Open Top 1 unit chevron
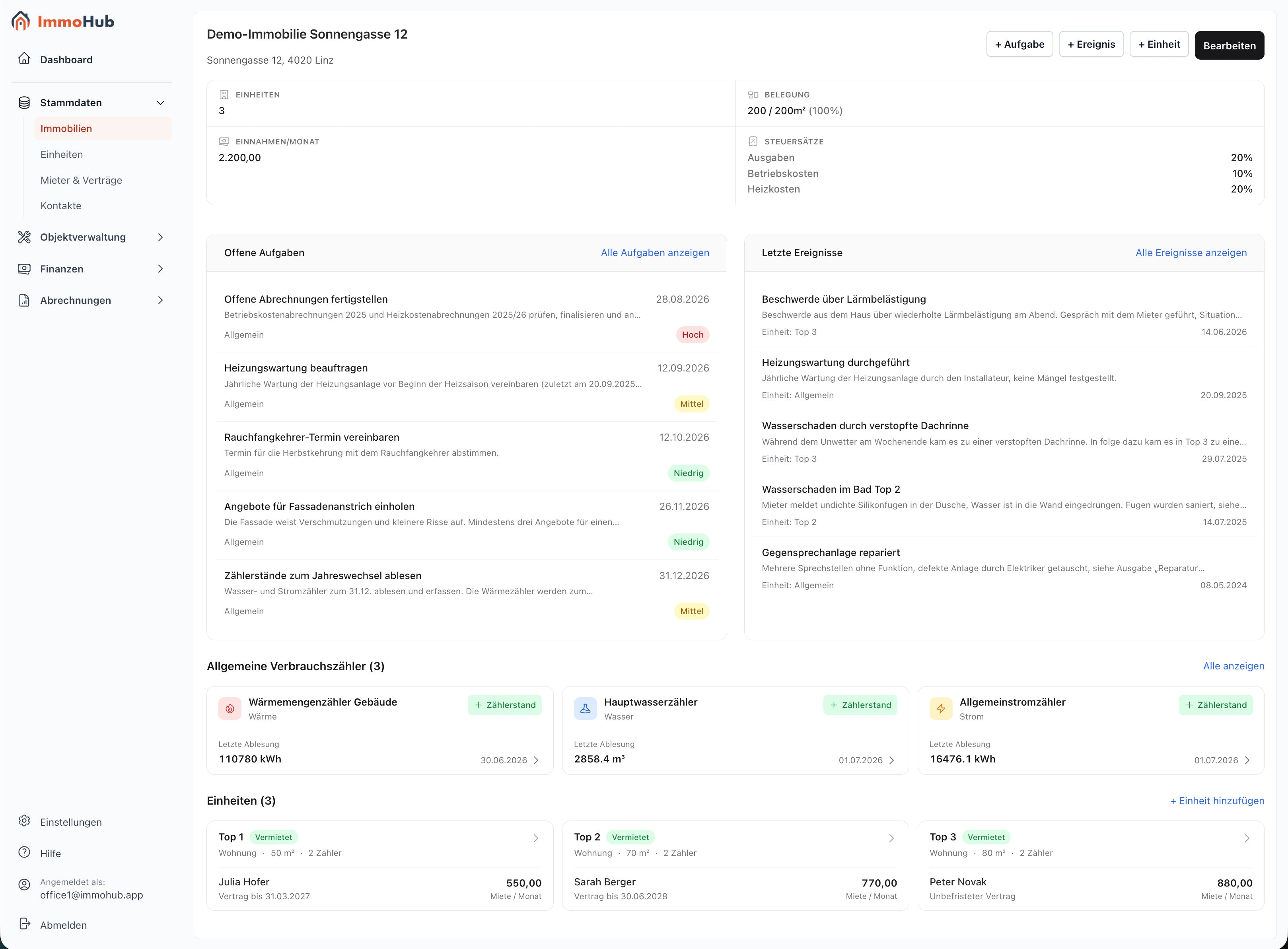1288x949 pixels. coord(536,839)
